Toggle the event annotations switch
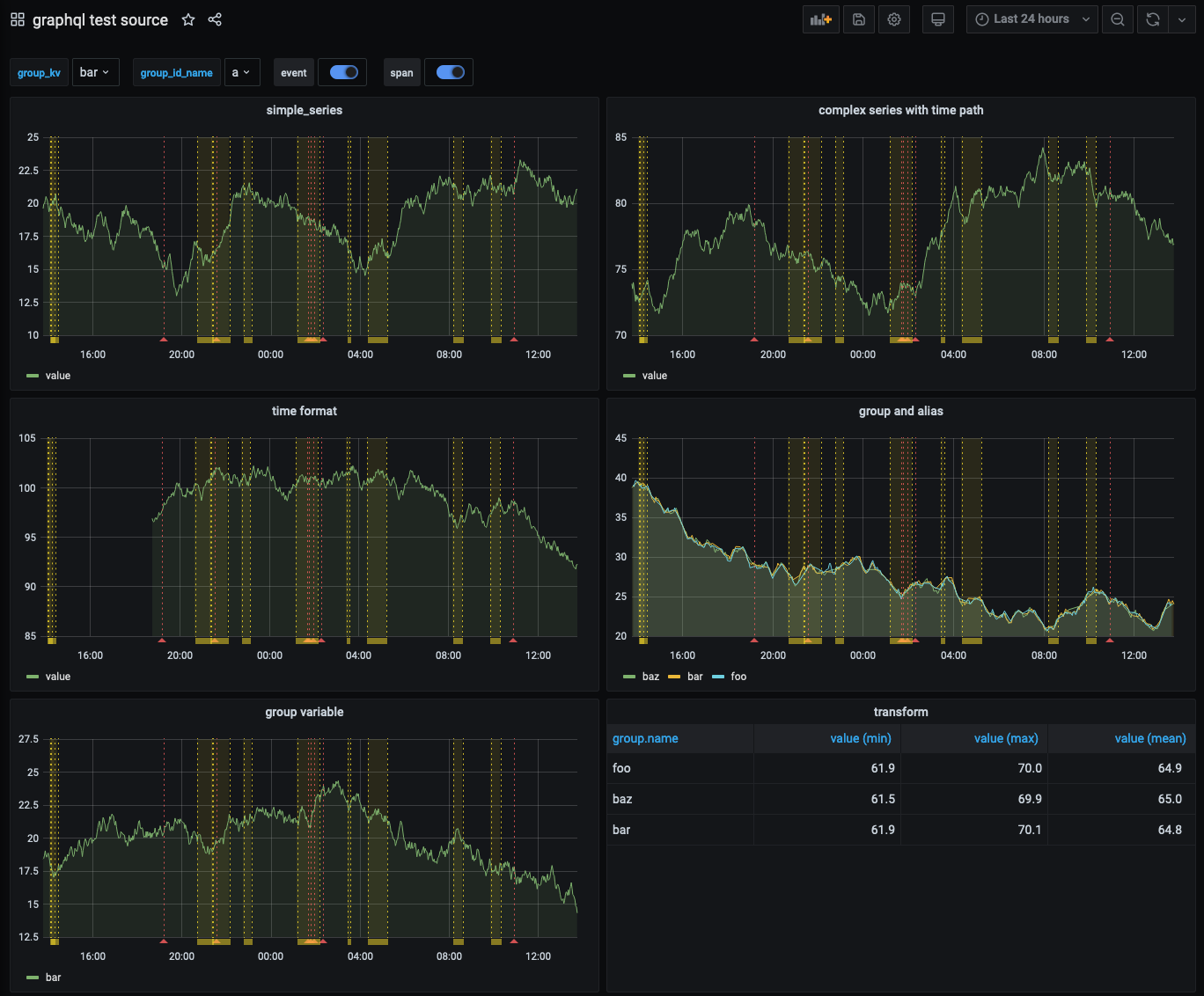This screenshot has height=996, width=1204. [x=343, y=72]
